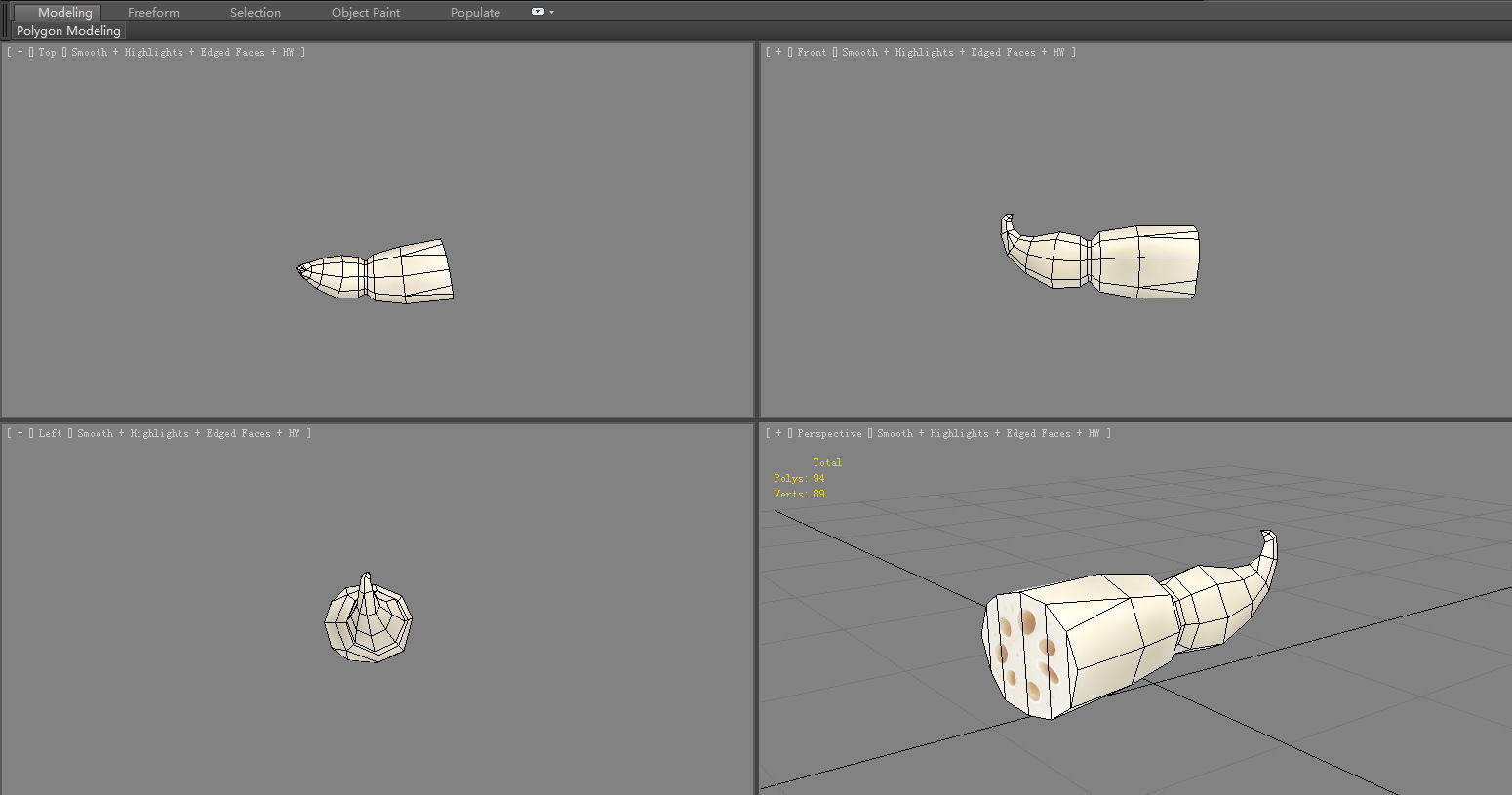Open the Front viewport plus menu
1512x795 pixels.
pyautogui.click(x=778, y=52)
